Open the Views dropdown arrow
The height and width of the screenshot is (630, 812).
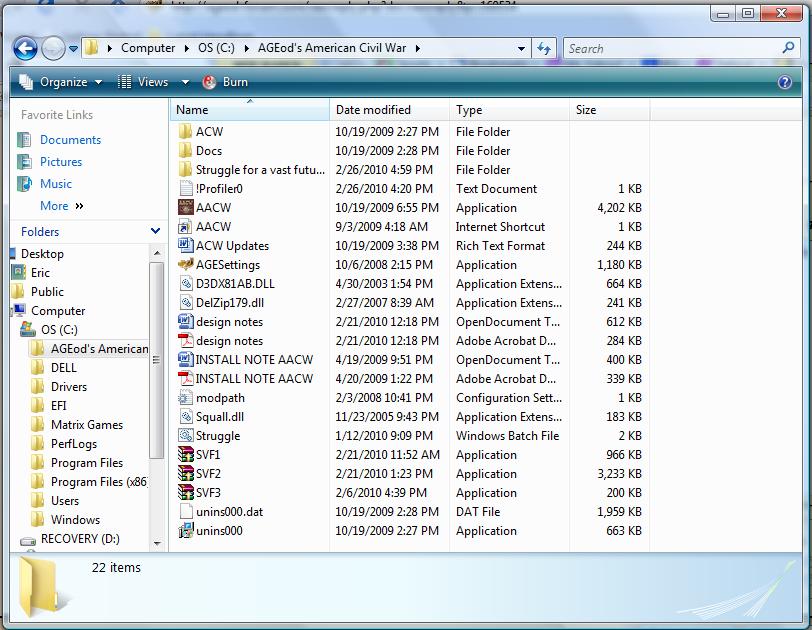[185, 82]
